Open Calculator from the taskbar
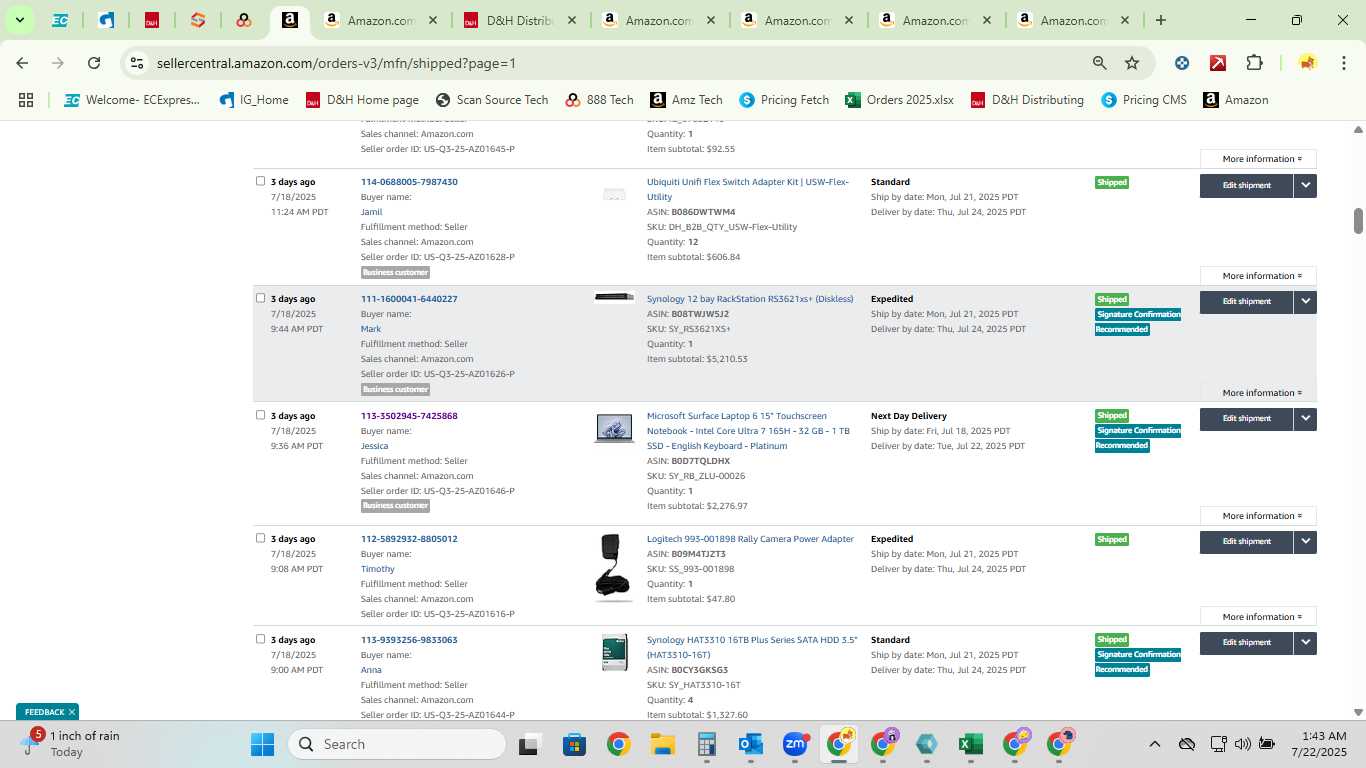 (707, 744)
